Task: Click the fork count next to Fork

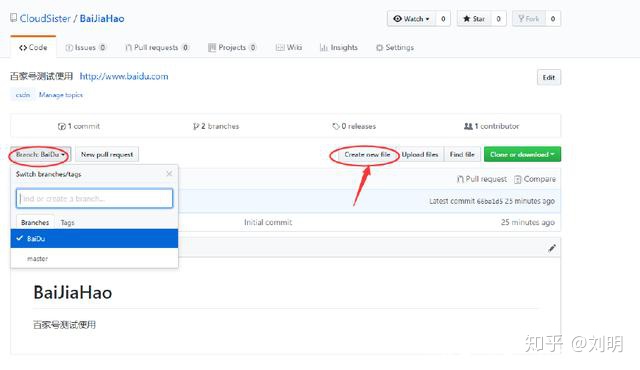Action: click(x=553, y=19)
